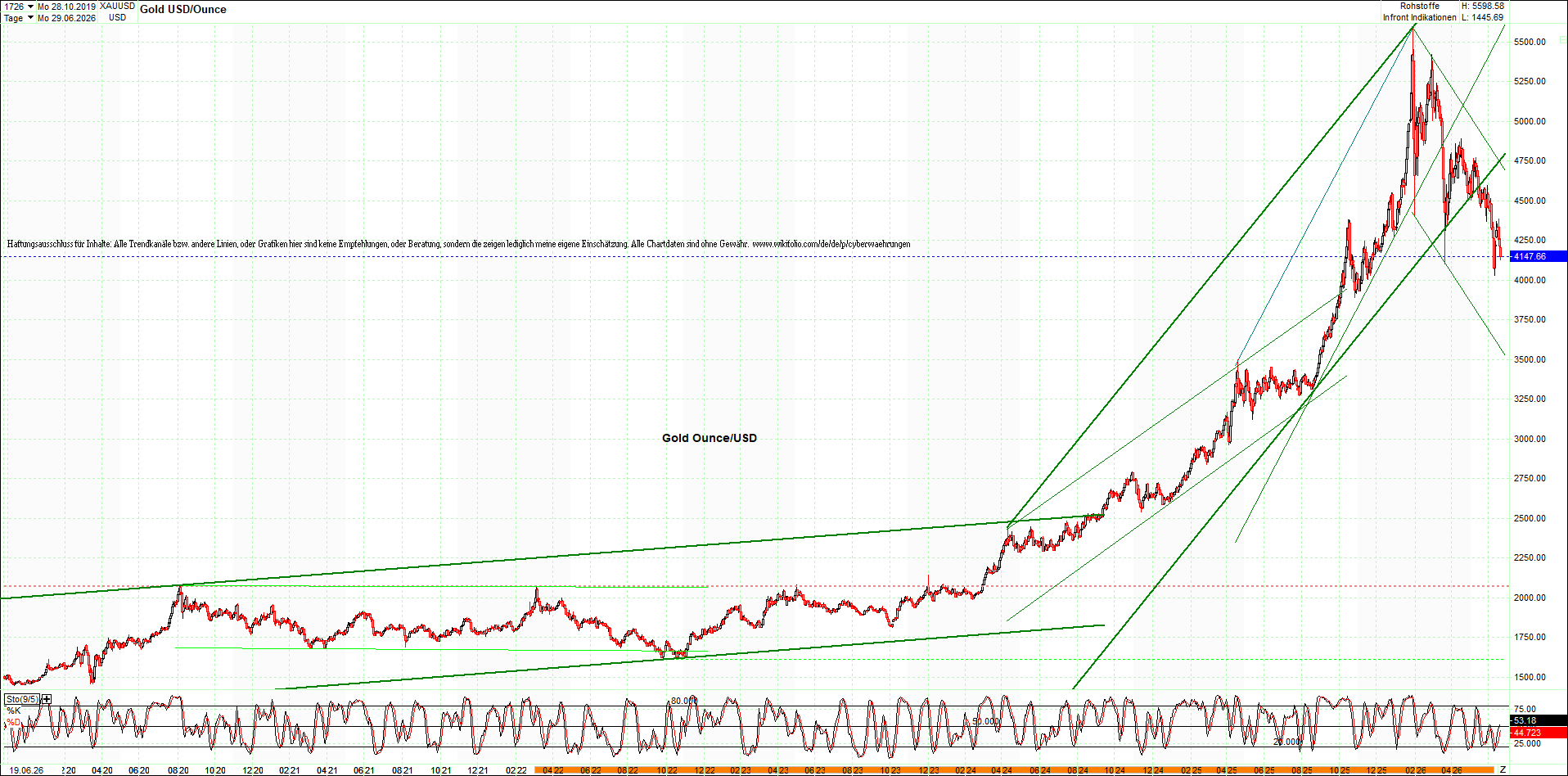Click the %D legend label
This screenshot has width=1568, height=776.
pyautogui.click(x=14, y=722)
